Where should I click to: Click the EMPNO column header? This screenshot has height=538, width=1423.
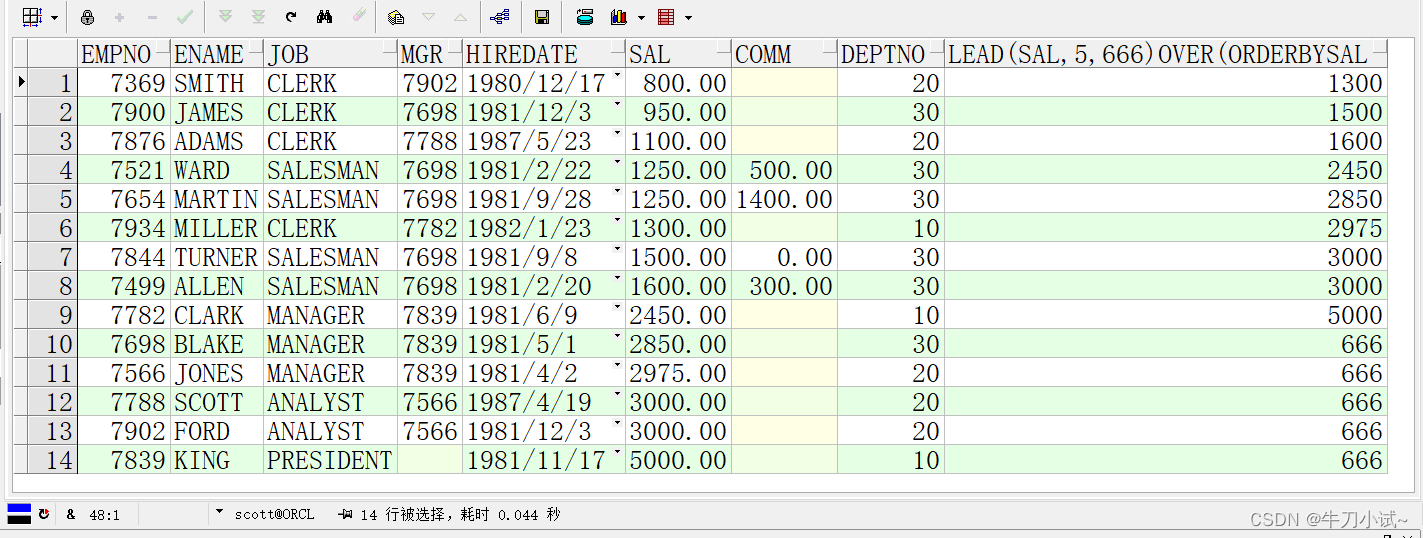124,54
